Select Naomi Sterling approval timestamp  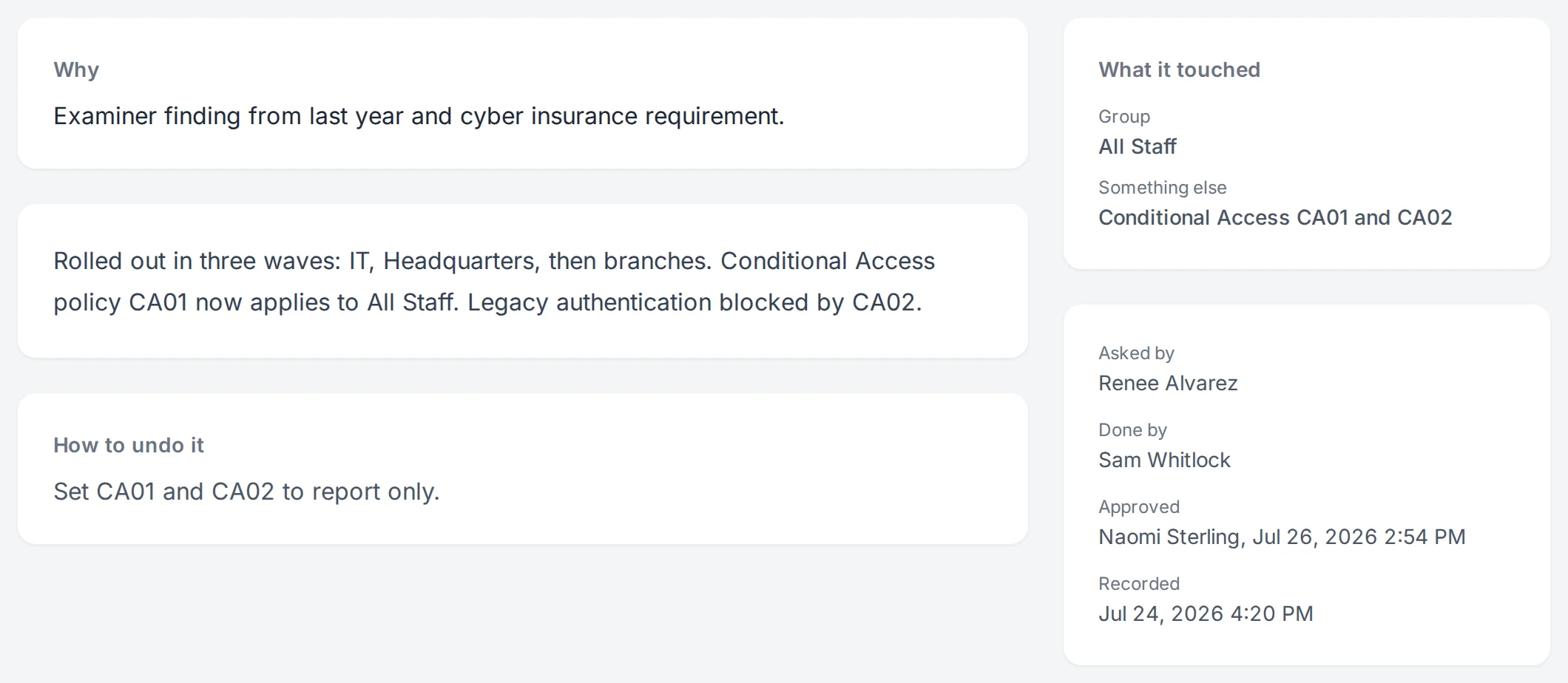click(1282, 537)
